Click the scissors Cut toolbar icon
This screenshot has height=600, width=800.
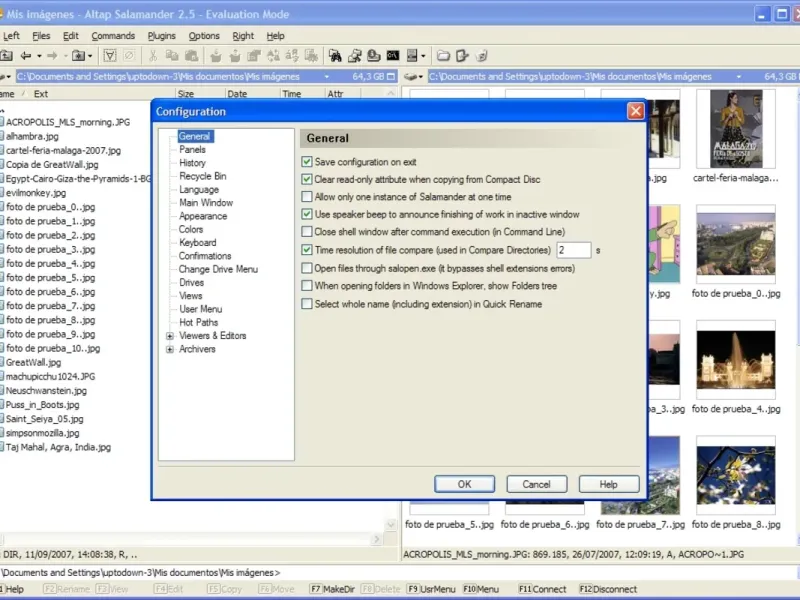pyautogui.click(x=152, y=56)
